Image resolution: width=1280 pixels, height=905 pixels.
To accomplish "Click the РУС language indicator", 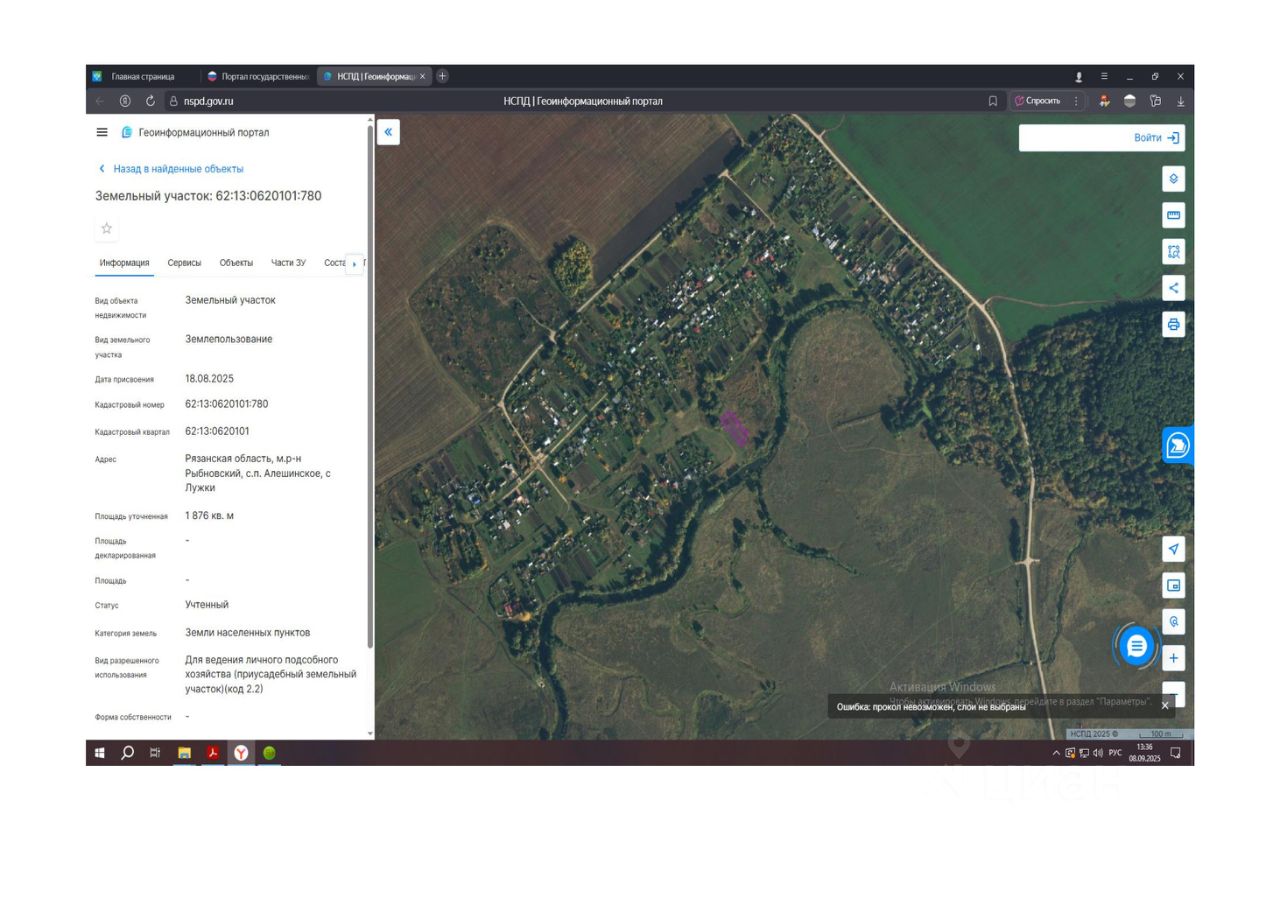I will coord(1115,753).
